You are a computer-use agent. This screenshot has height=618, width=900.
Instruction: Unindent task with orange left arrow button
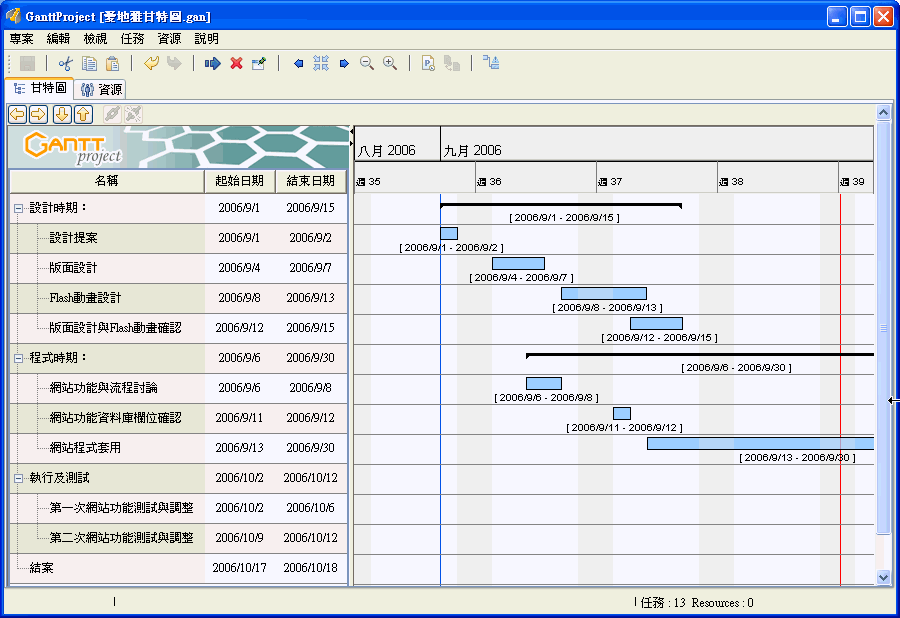click(18, 114)
